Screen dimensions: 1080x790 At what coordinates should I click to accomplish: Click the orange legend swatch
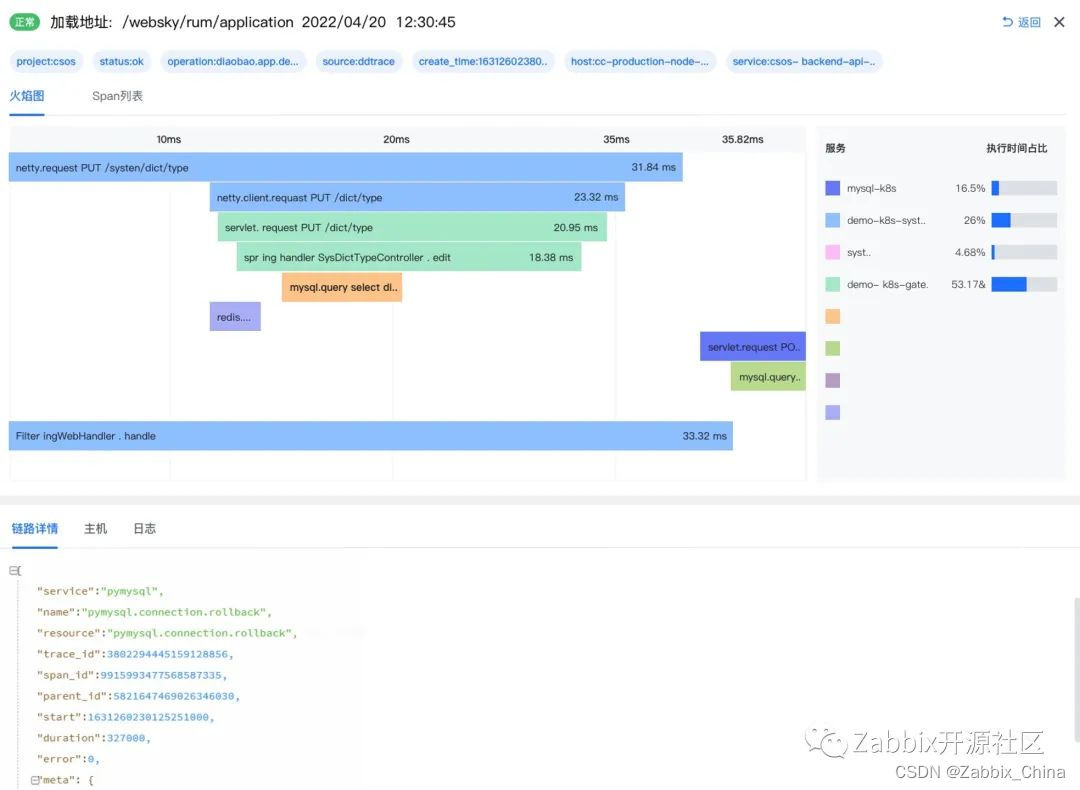832,316
